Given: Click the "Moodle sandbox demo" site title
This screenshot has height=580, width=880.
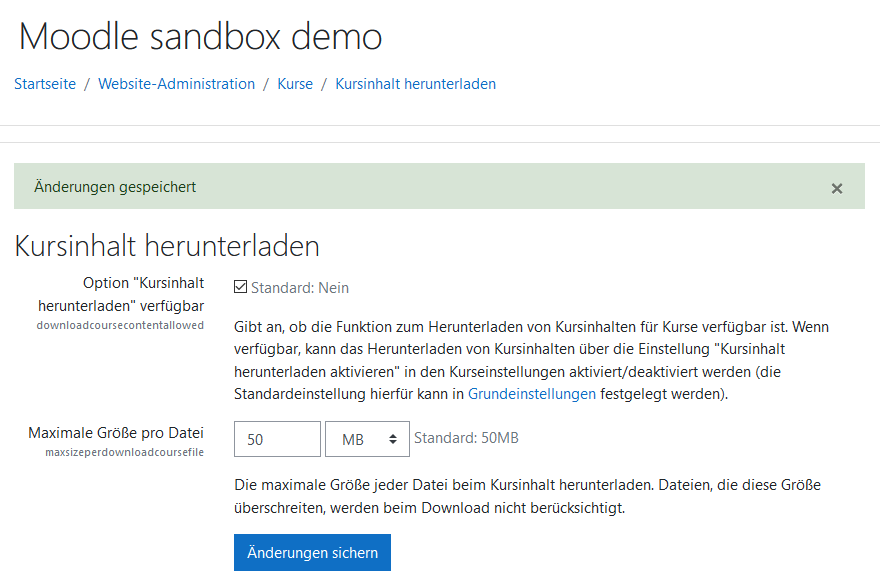Looking at the screenshot, I should (x=200, y=37).
